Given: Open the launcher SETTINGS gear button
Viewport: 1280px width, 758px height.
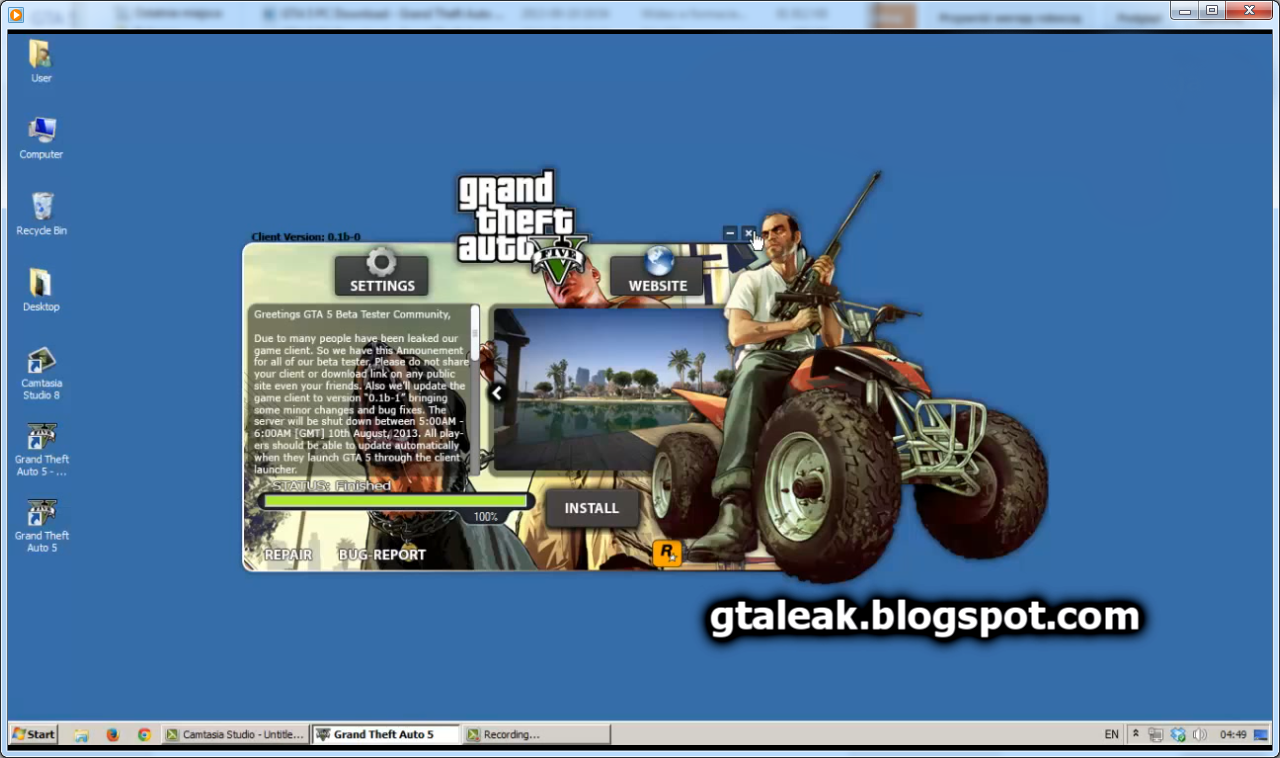Looking at the screenshot, I should [381, 273].
